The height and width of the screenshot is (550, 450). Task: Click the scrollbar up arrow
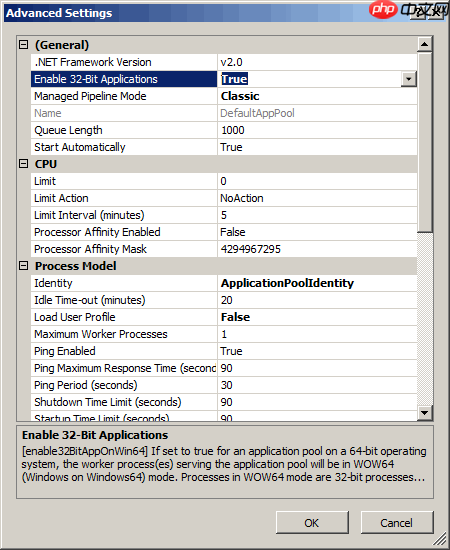[x=425, y=44]
